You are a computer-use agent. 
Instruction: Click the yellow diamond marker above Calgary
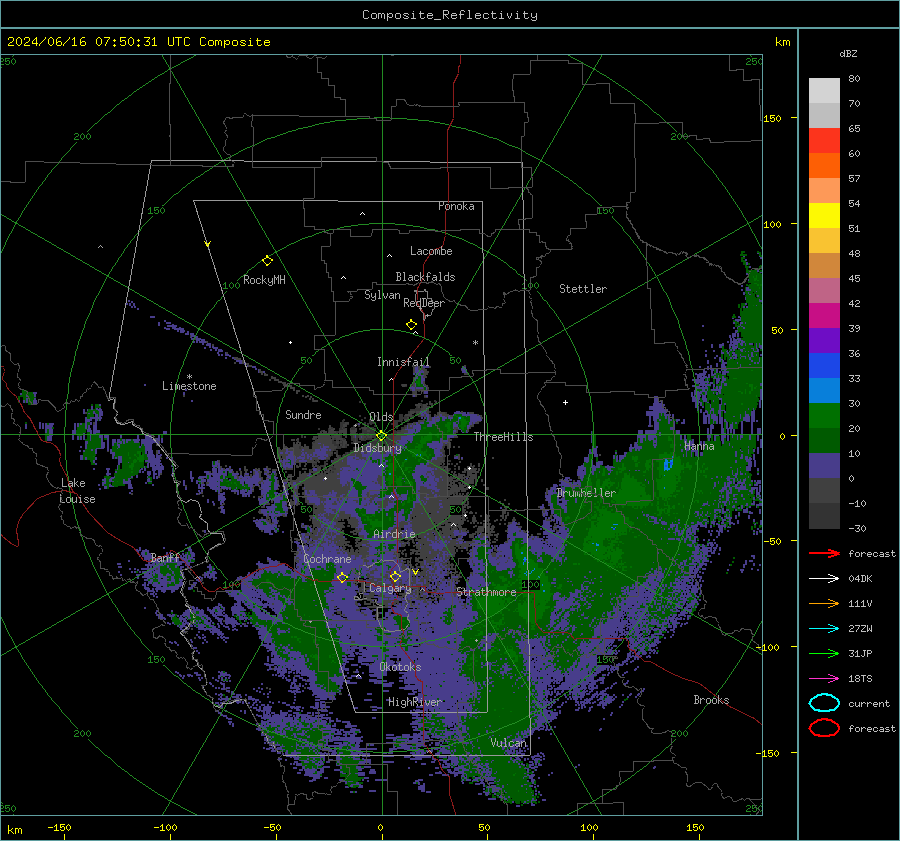395,576
